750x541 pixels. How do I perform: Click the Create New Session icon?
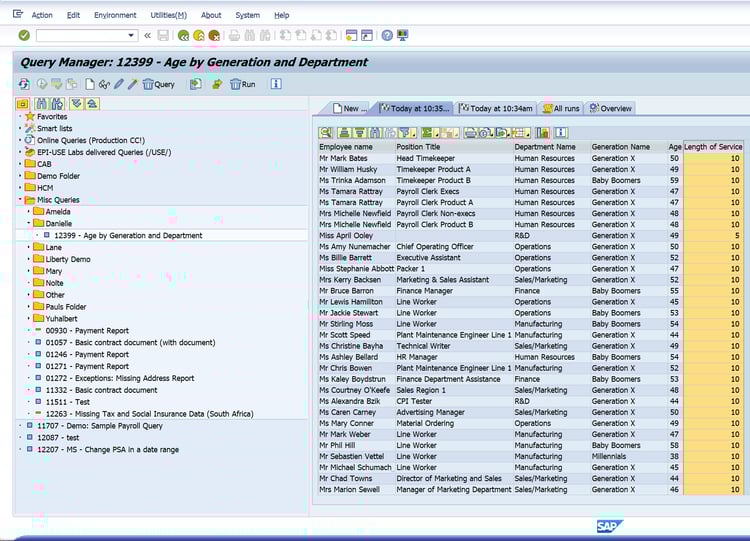pos(351,35)
